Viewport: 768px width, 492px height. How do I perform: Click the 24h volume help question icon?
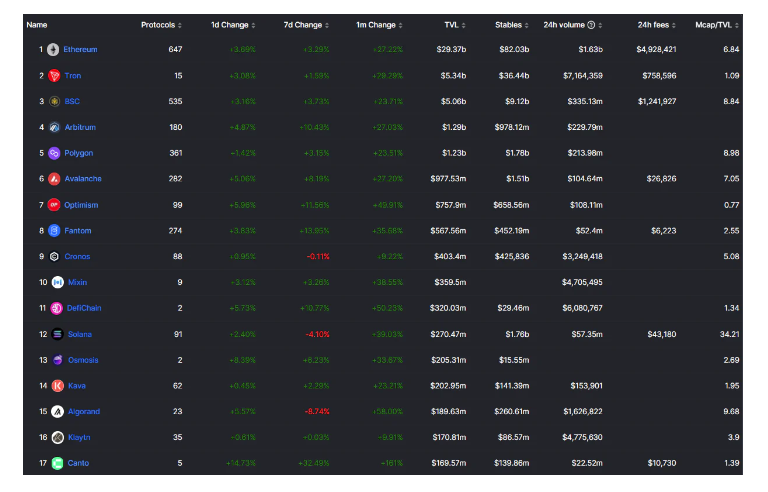click(591, 25)
